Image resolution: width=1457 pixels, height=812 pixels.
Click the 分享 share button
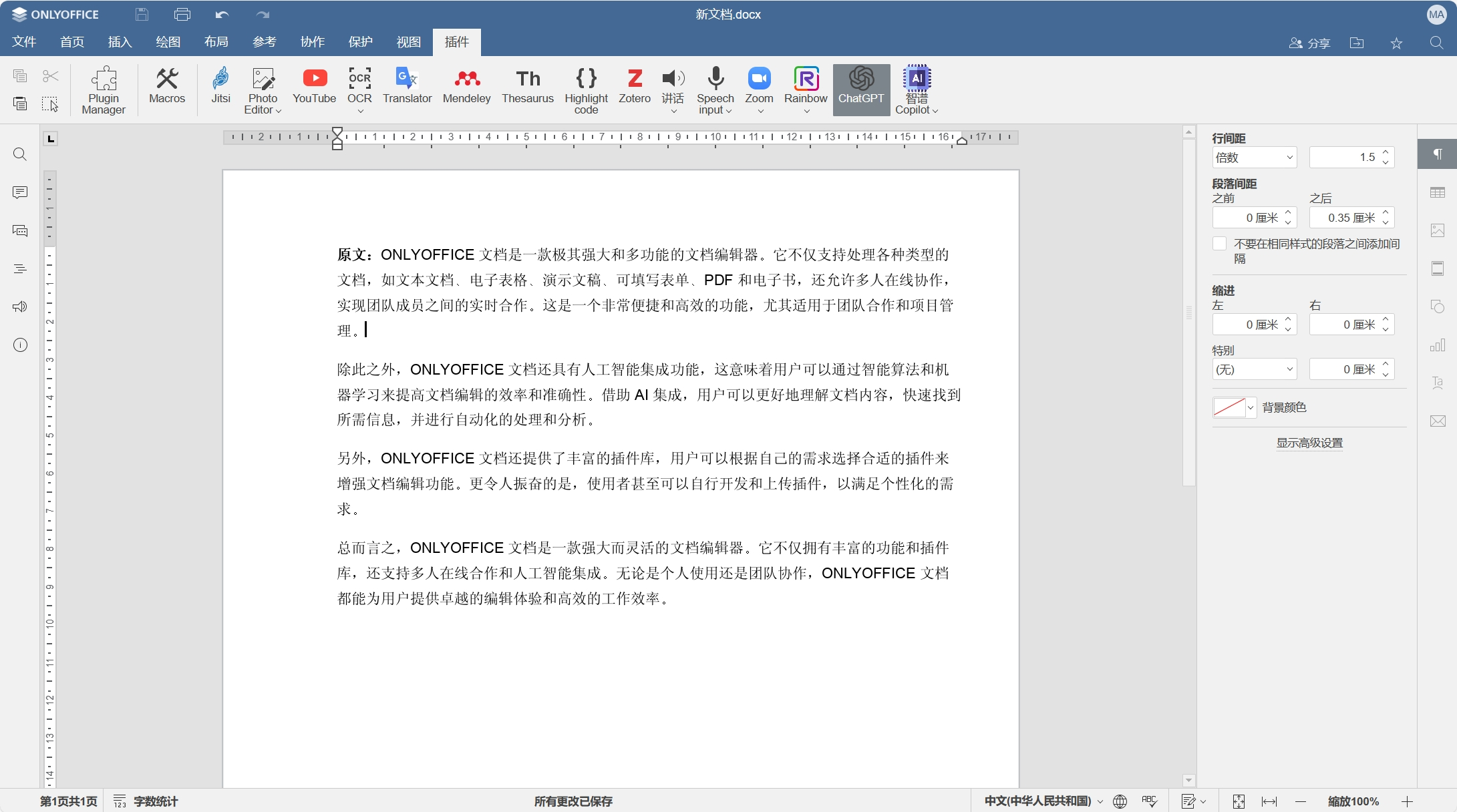[1310, 43]
